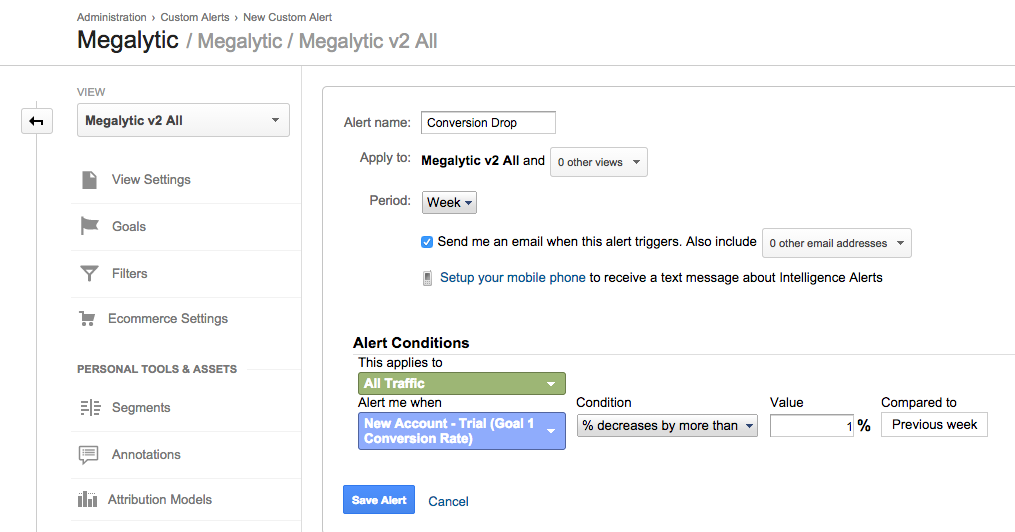Click Administration in the breadcrumb

pos(113,18)
